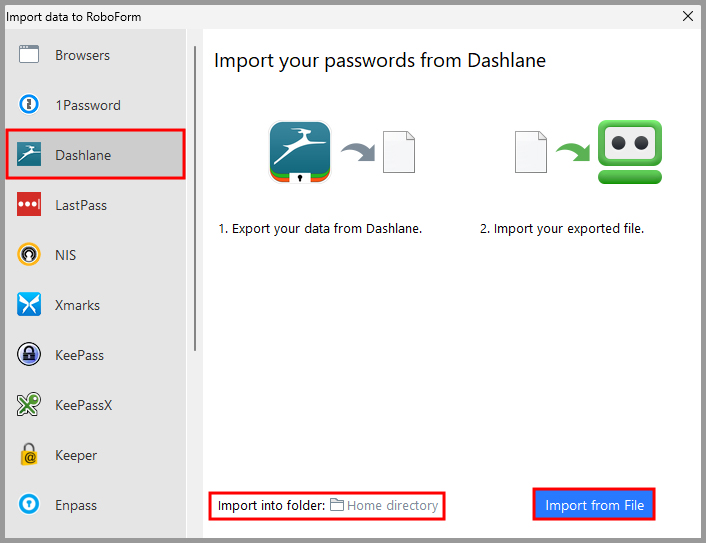Click the LastPass red dots icon
The width and height of the screenshot is (706, 543).
pyautogui.click(x=29, y=205)
